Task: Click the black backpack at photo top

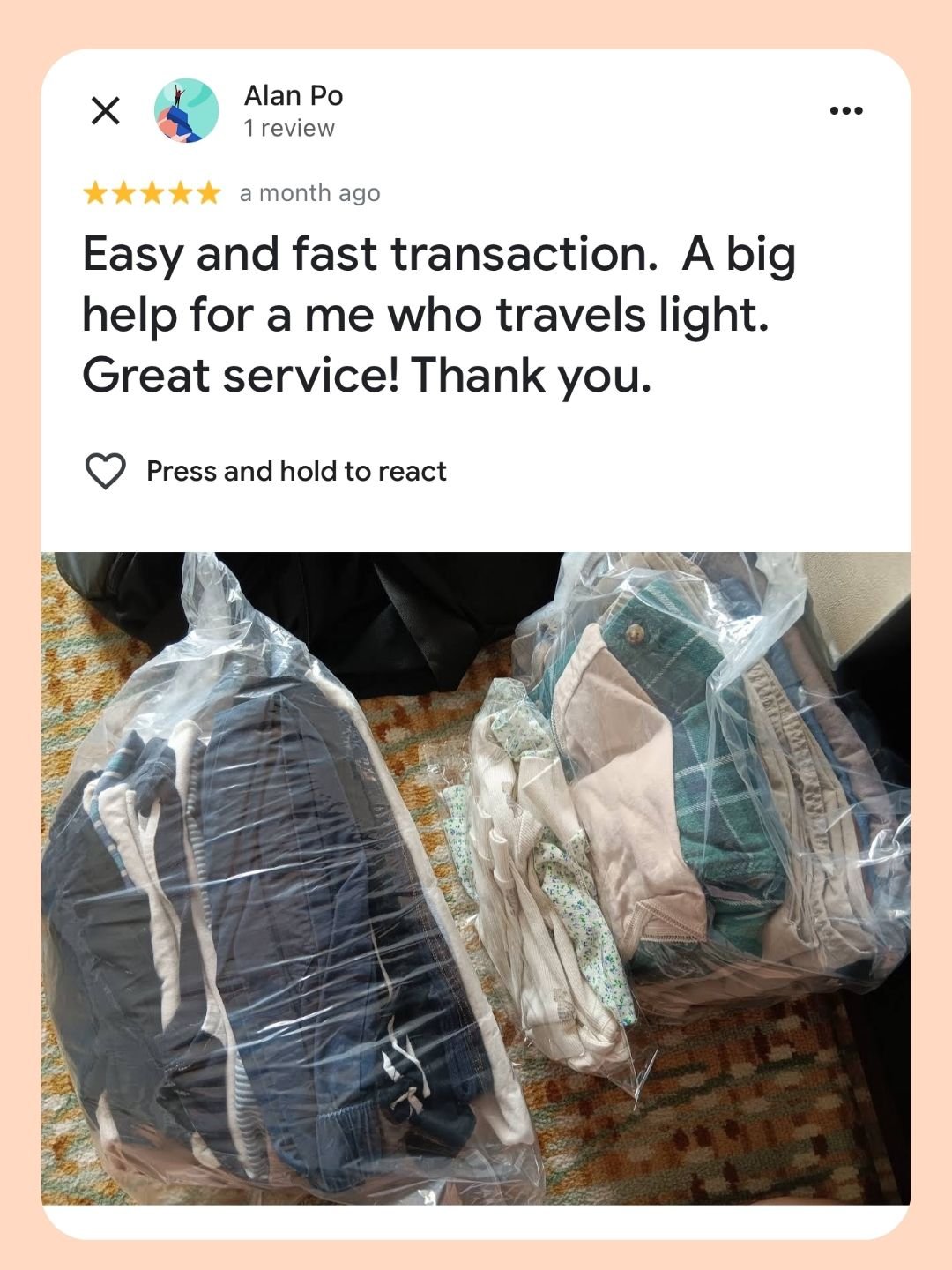Action: (370, 609)
